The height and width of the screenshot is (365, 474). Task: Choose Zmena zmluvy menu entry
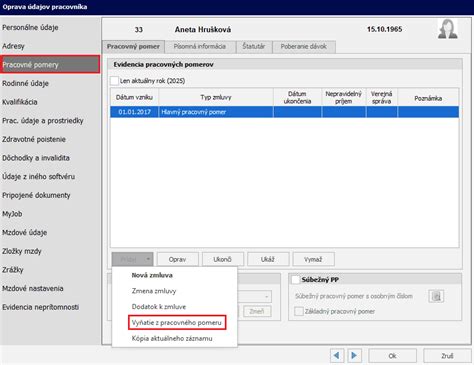(154, 291)
